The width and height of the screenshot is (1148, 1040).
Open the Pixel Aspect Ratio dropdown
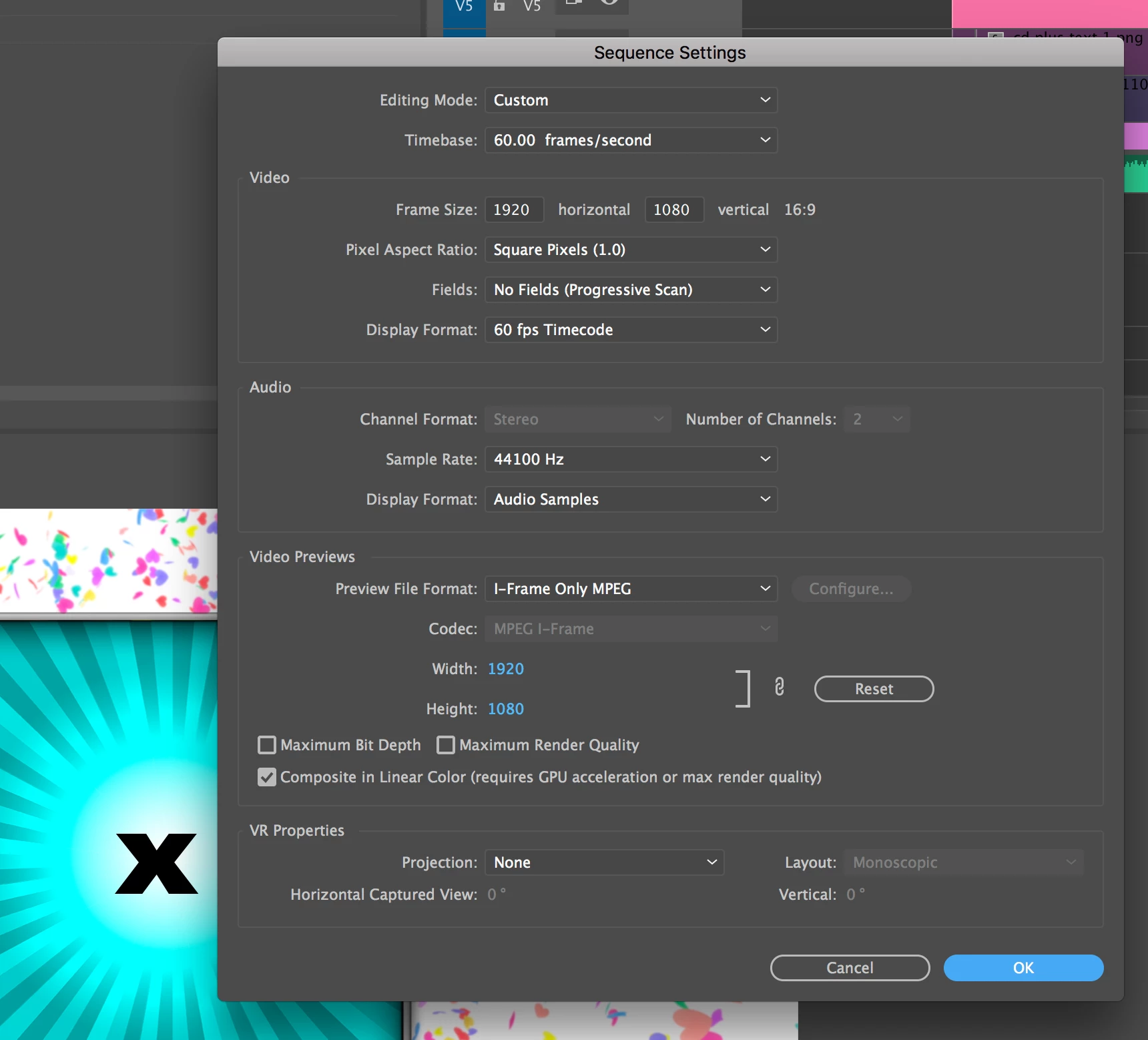tap(631, 250)
